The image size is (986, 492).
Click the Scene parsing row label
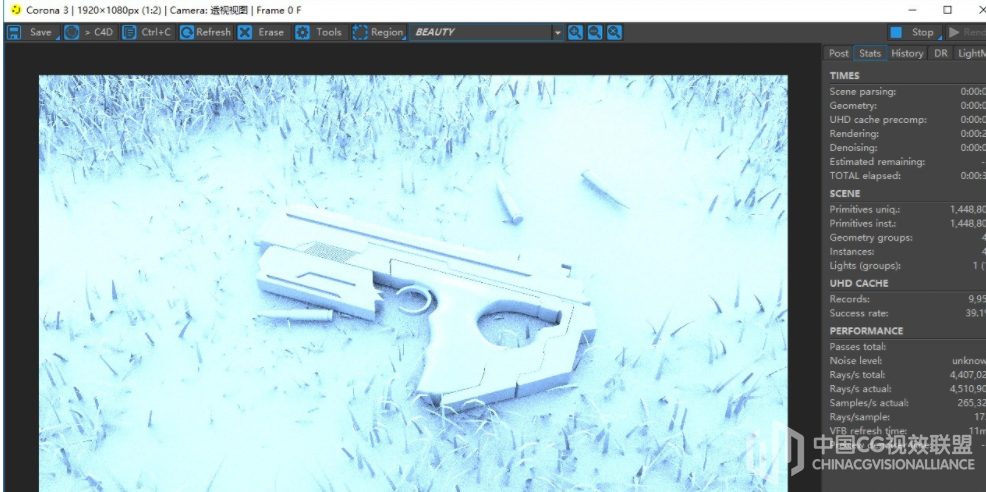[x=862, y=92]
